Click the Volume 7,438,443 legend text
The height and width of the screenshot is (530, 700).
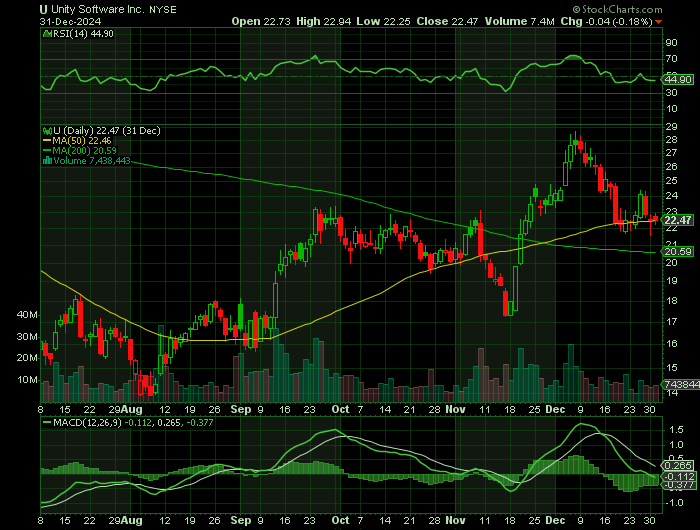point(92,161)
